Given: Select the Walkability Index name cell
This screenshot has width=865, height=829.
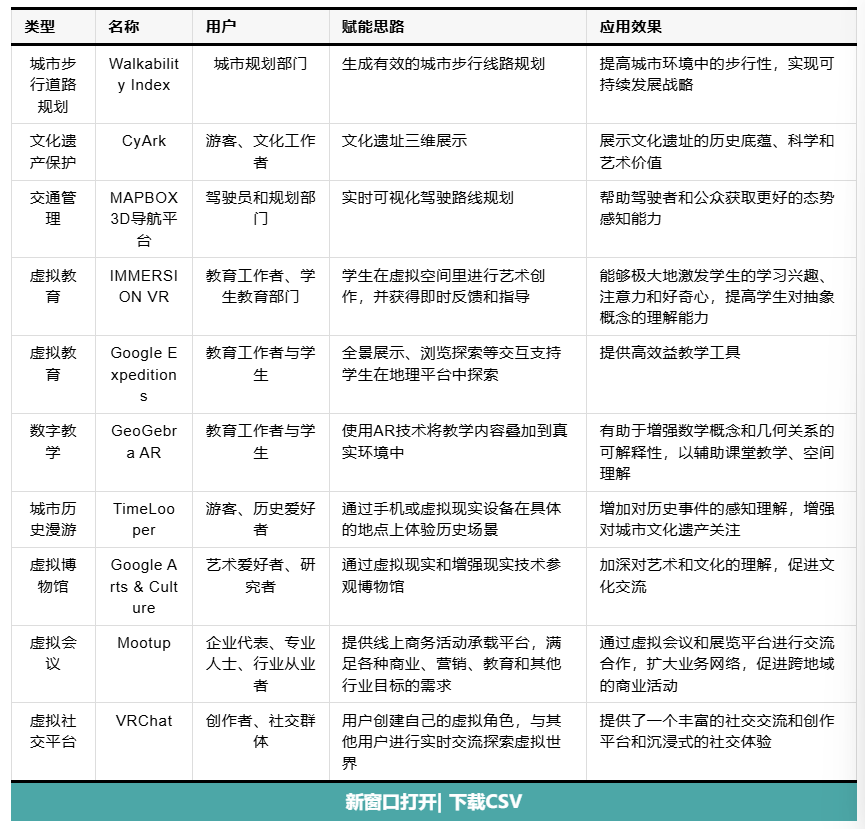Looking at the screenshot, I should coord(144,74).
